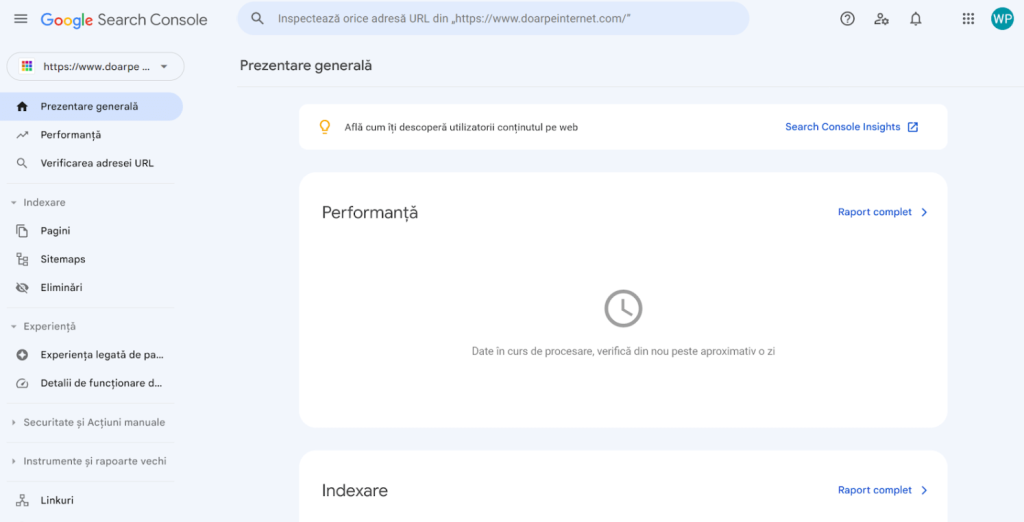Click the crossed-eye icon for Eliminări
This screenshot has height=522, width=1024.
(22, 287)
